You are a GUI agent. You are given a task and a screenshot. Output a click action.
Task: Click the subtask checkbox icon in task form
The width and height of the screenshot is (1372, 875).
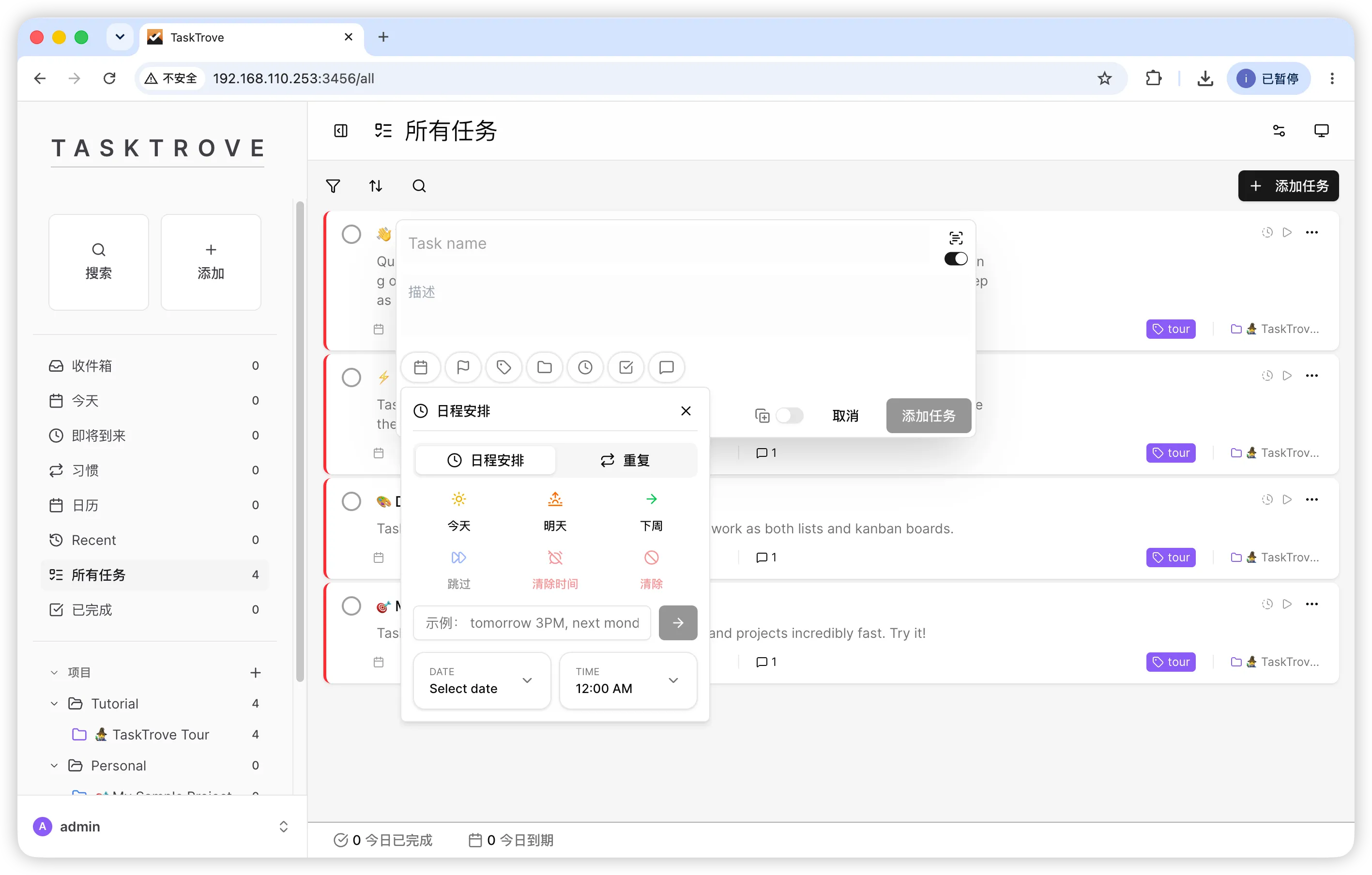625,367
